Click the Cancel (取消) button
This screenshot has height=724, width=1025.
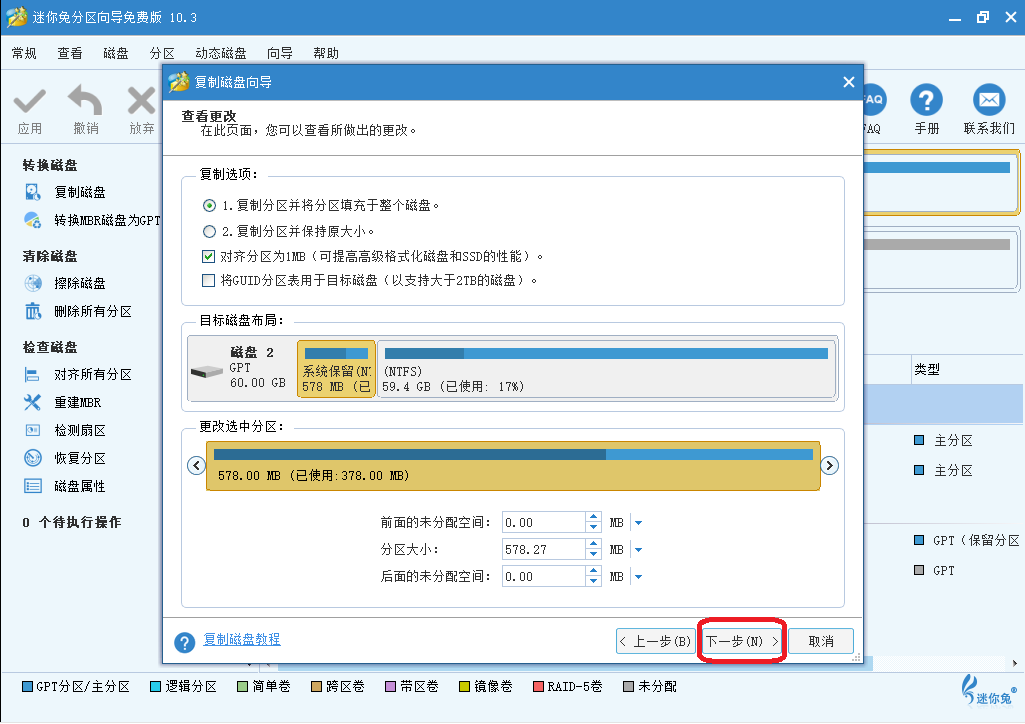click(821, 642)
